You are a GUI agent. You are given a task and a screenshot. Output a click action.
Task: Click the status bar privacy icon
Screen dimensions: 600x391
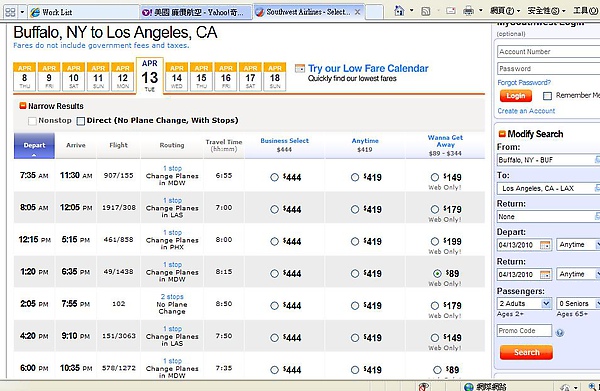(423, 387)
